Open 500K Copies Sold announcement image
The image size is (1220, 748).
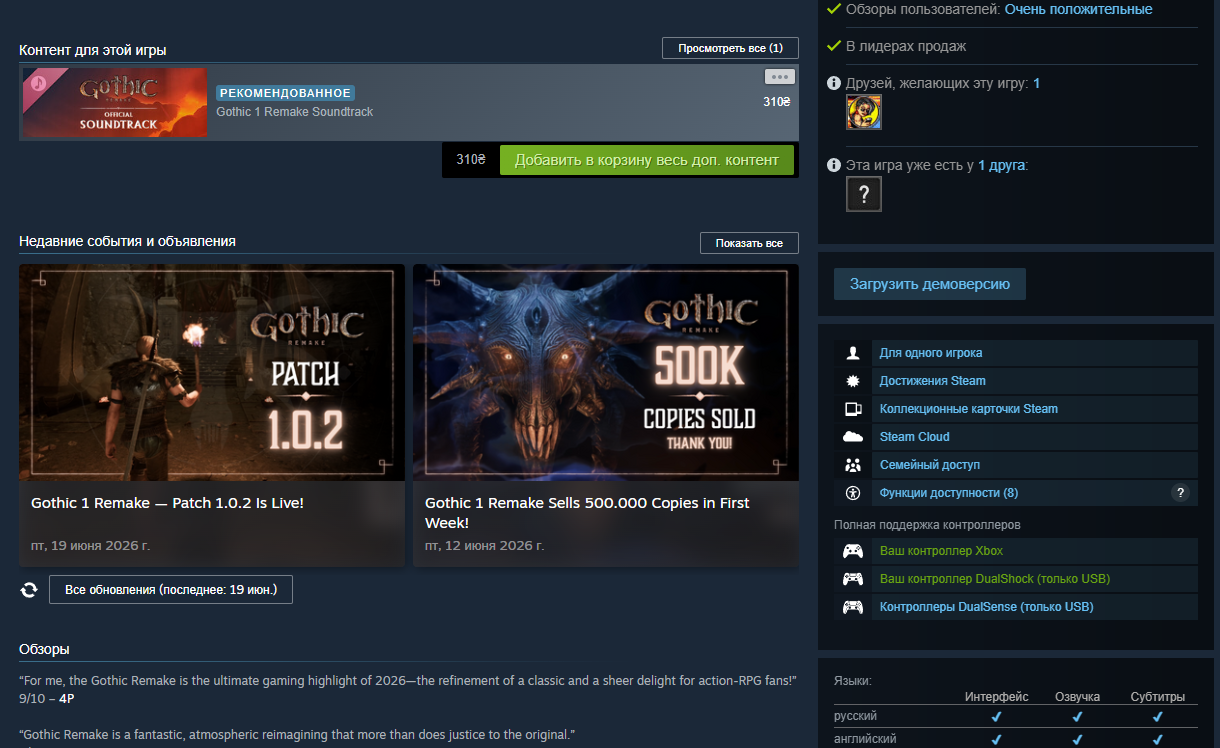tap(606, 372)
